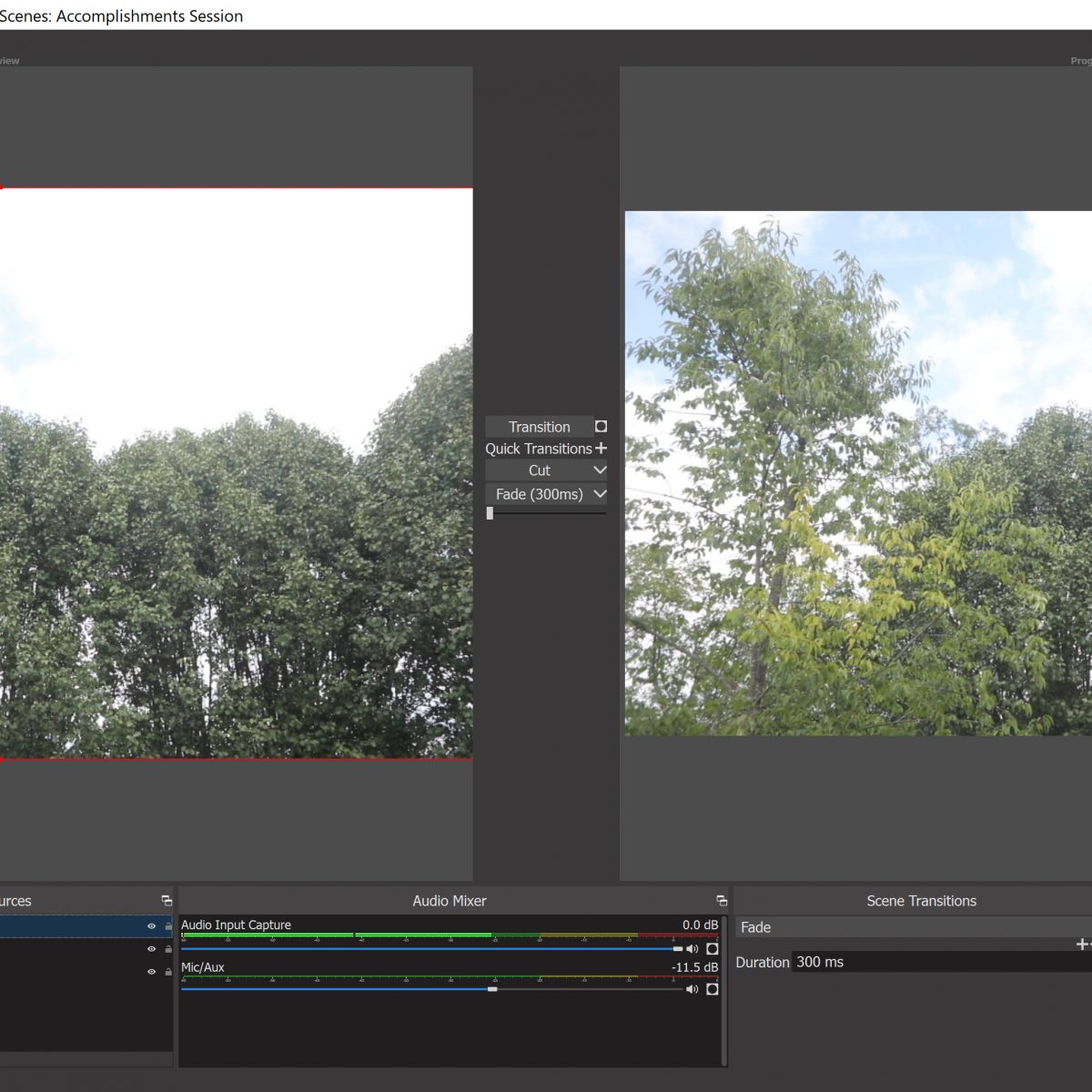Screen dimensions: 1092x1092
Task: Undock the Sources panel
Action: point(167,901)
